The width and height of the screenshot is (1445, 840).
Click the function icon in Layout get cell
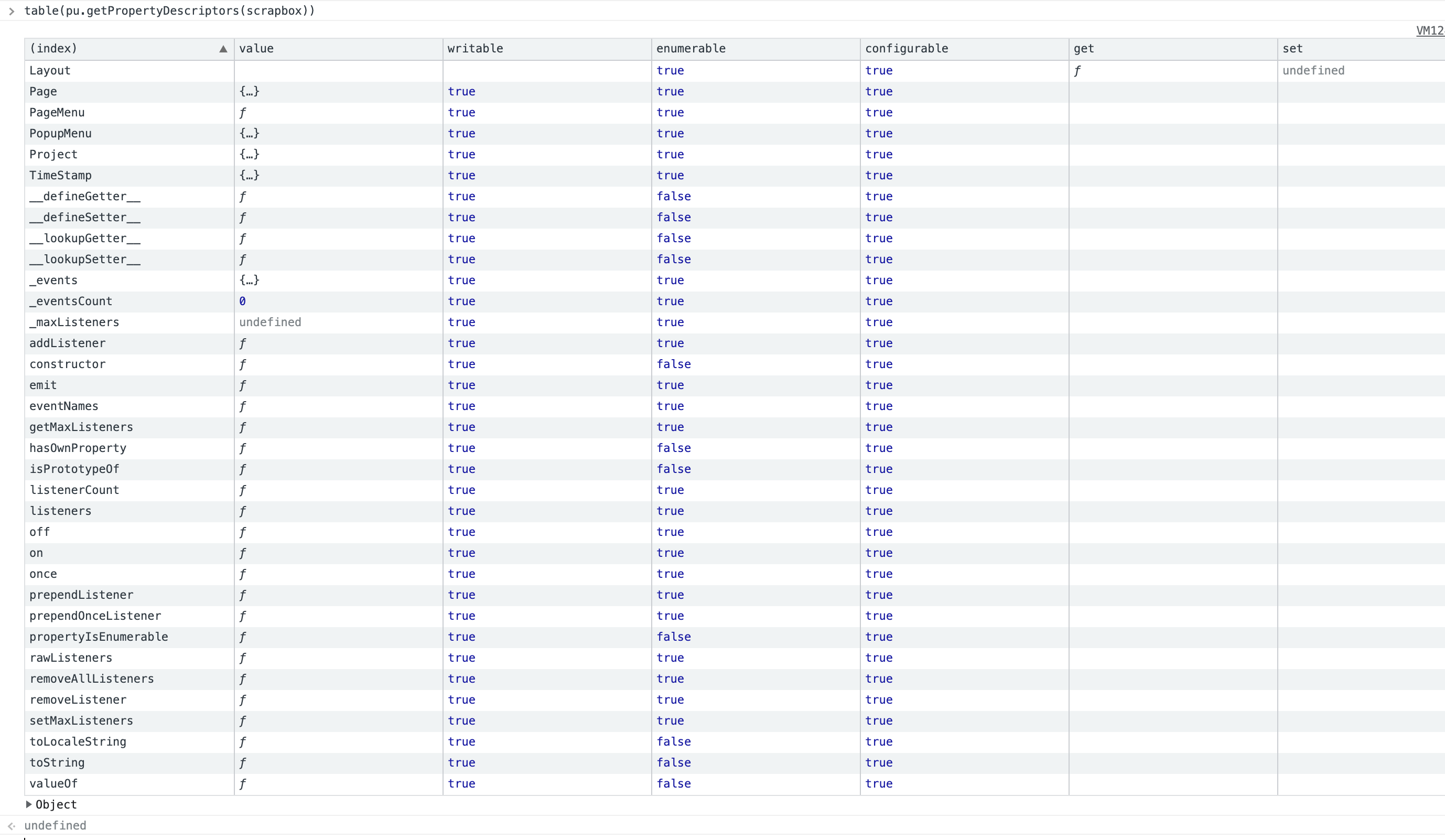click(x=1077, y=71)
